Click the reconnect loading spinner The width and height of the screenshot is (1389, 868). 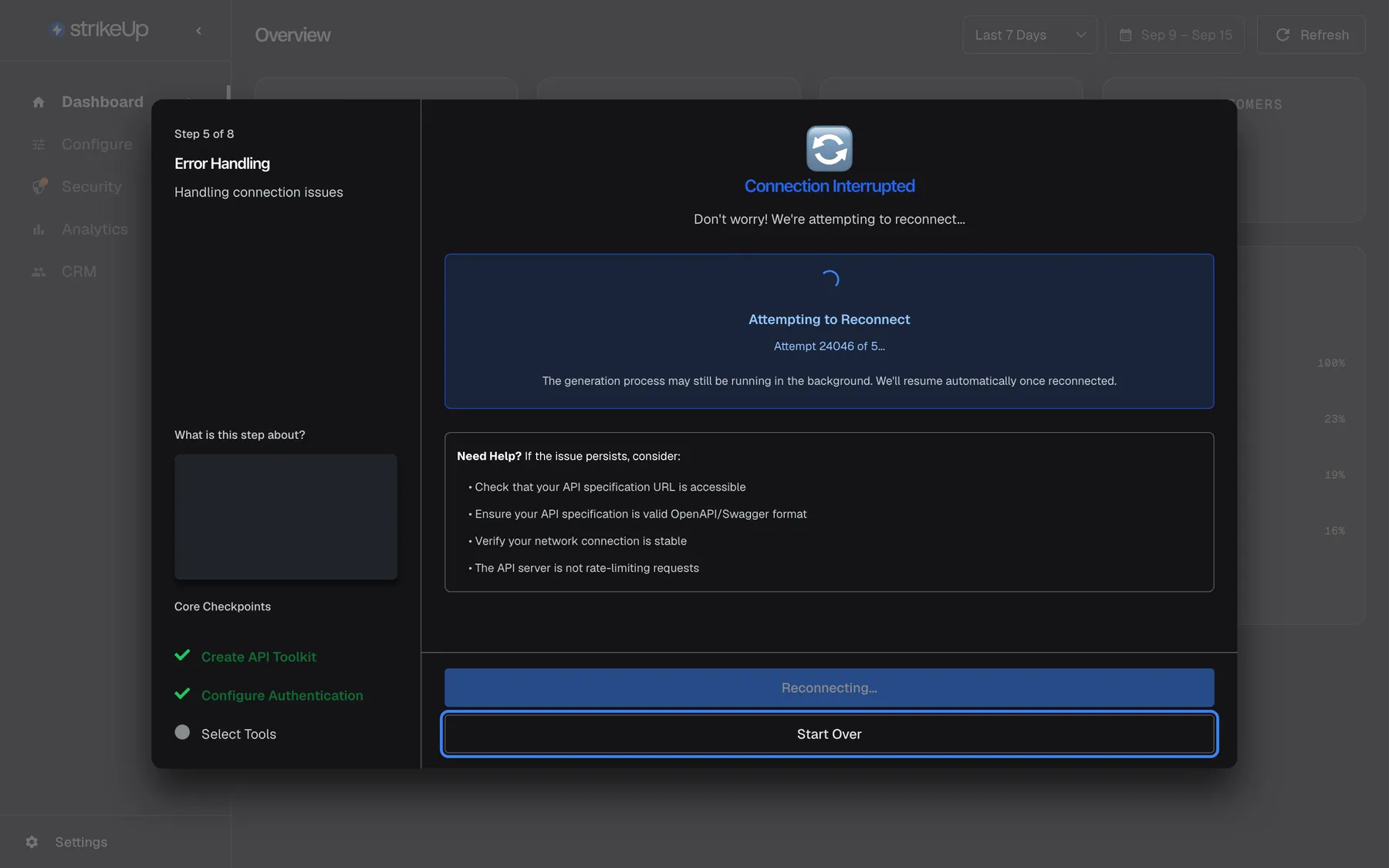point(830,279)
